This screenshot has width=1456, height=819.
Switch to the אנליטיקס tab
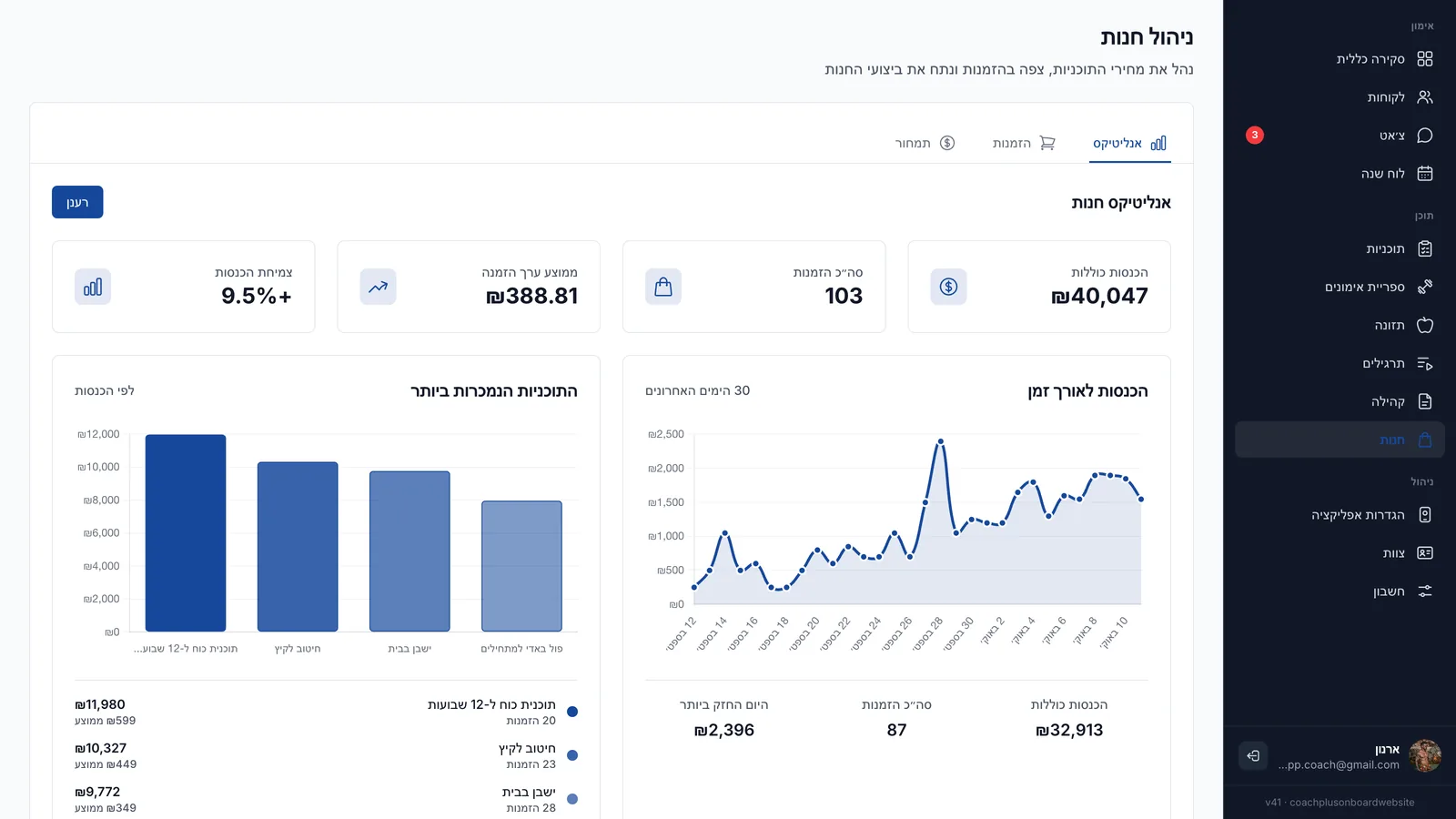1129,144
